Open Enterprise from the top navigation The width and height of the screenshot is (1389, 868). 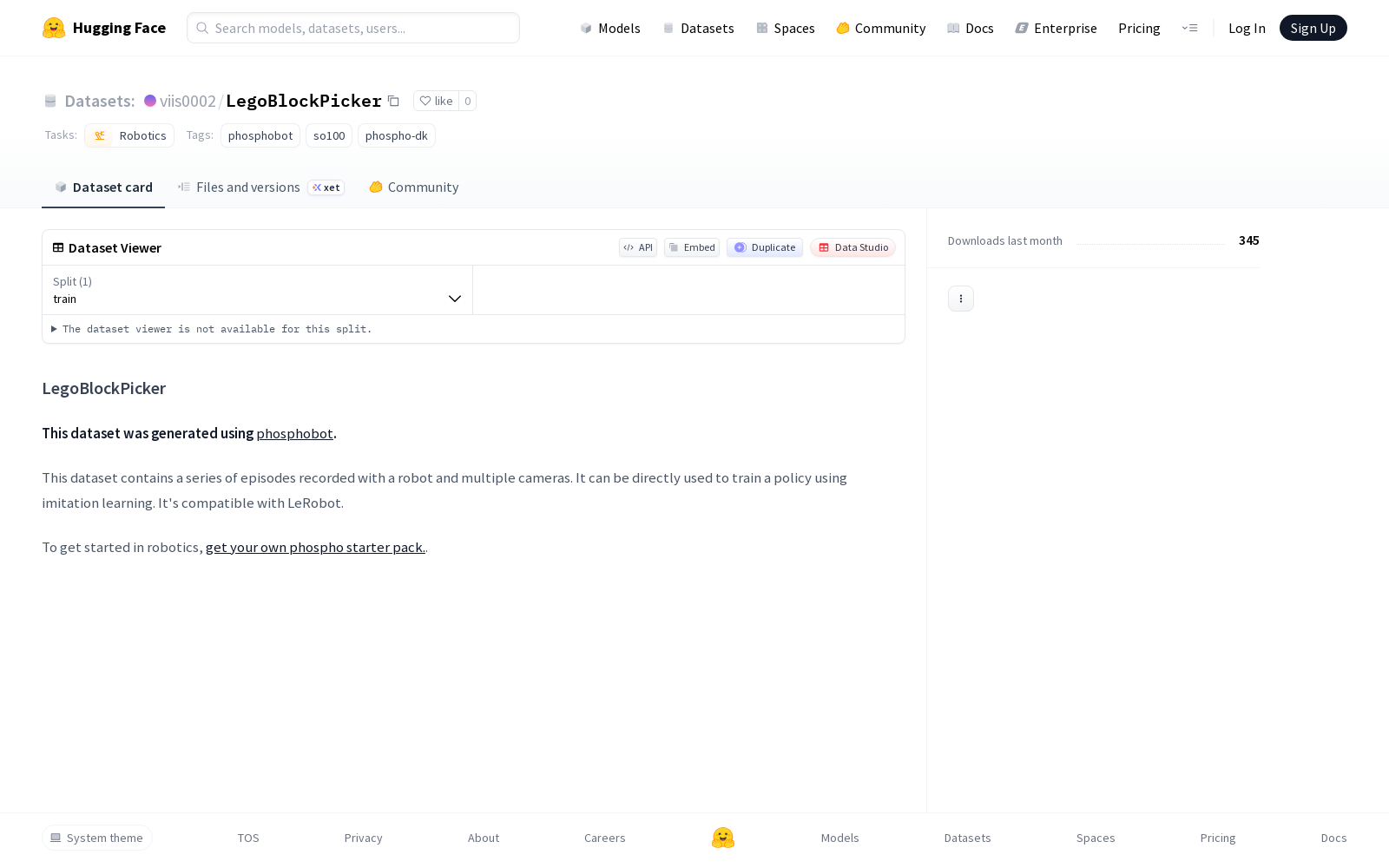pos(1056,28)
